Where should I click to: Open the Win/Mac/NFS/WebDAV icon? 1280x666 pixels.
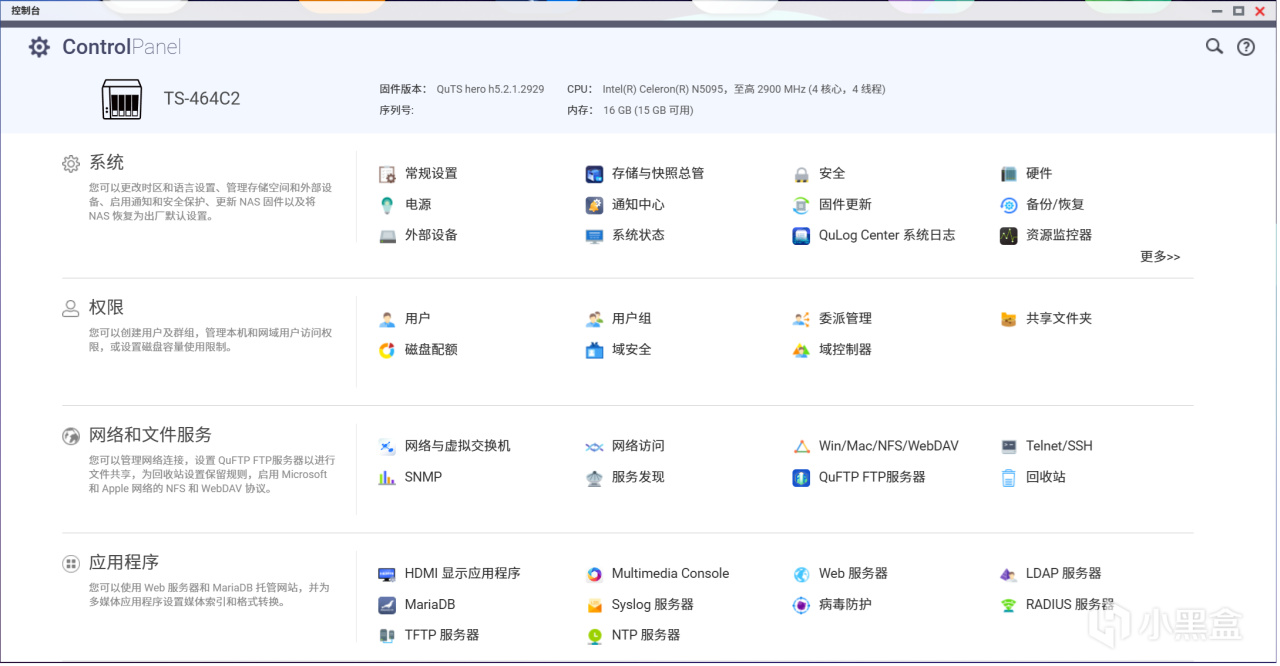point(801,447)
